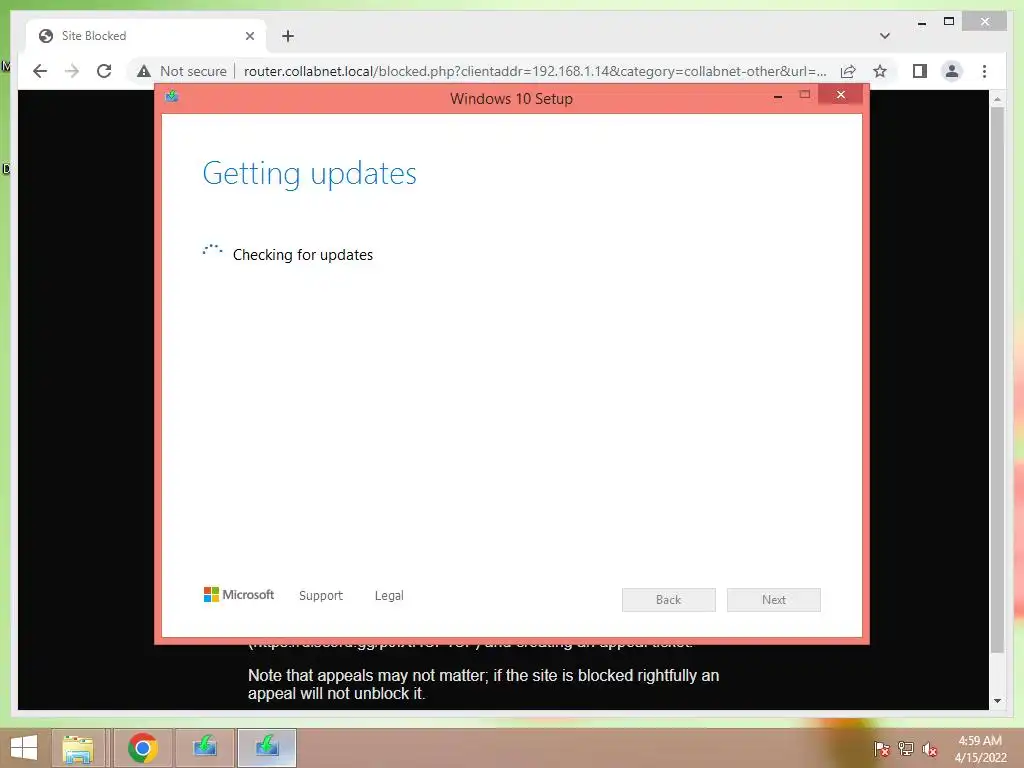Select active Windows 10 Setup taskbar icon
The width and height of the screenshot is (1024, 768).
pyautogui.click(x=267, y=748)
